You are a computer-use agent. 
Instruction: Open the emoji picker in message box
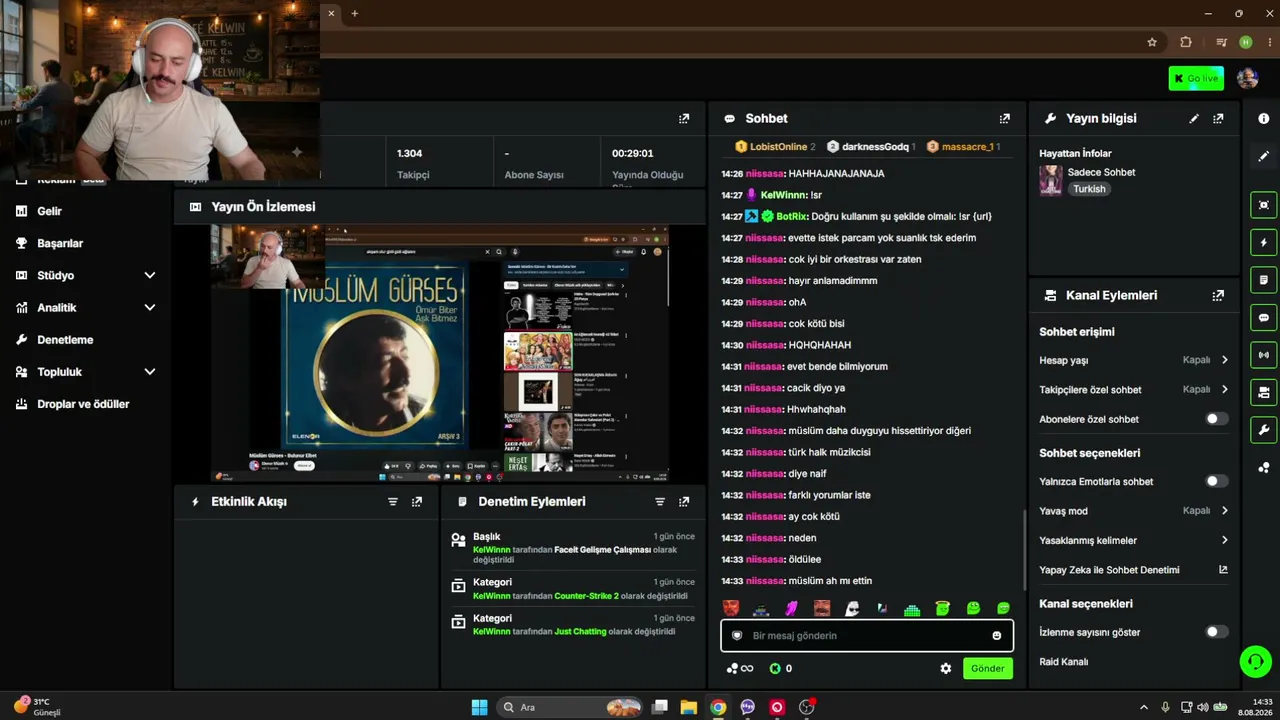[997, 636]
